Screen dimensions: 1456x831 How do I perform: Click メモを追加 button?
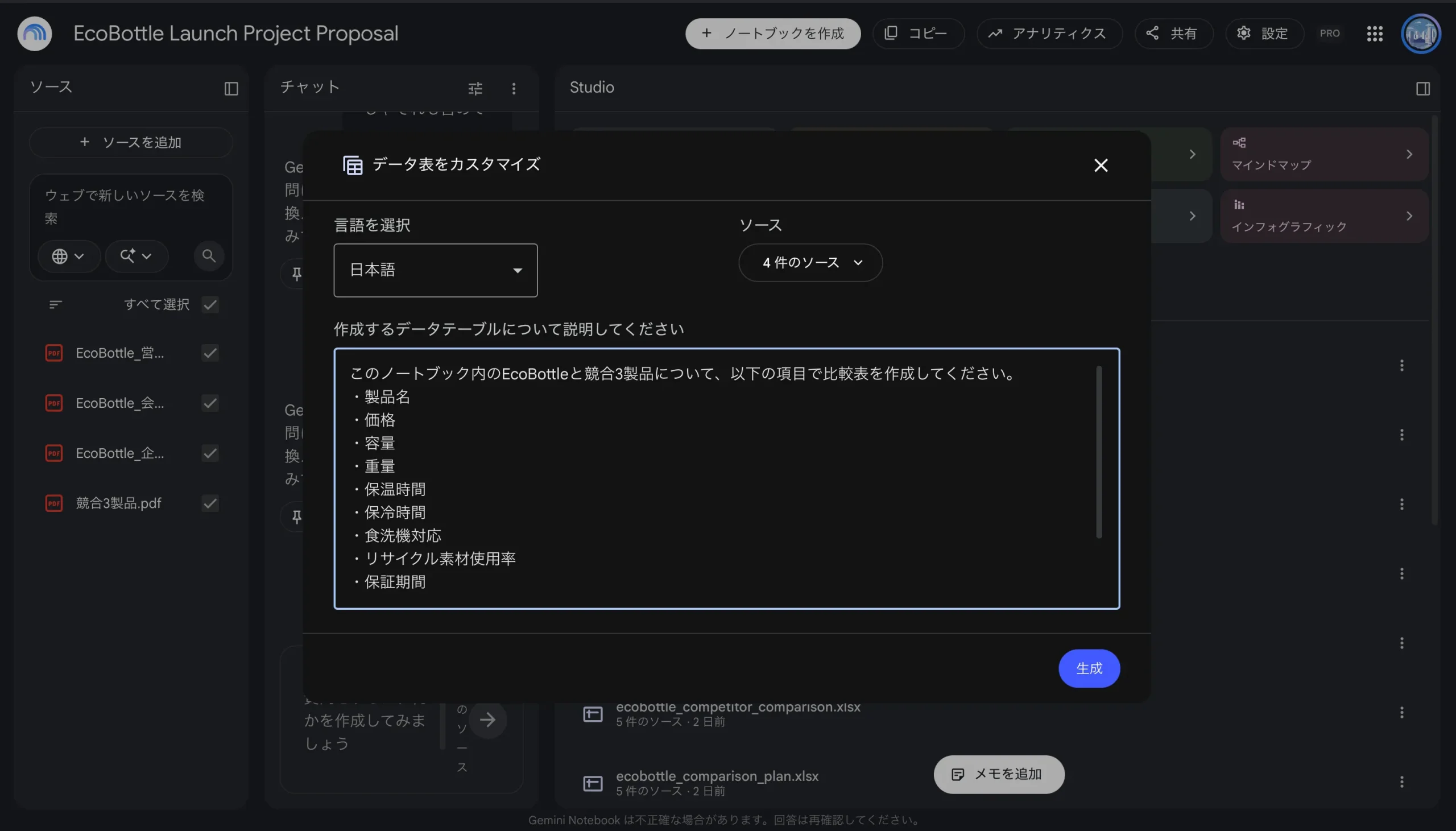[998, 775]
